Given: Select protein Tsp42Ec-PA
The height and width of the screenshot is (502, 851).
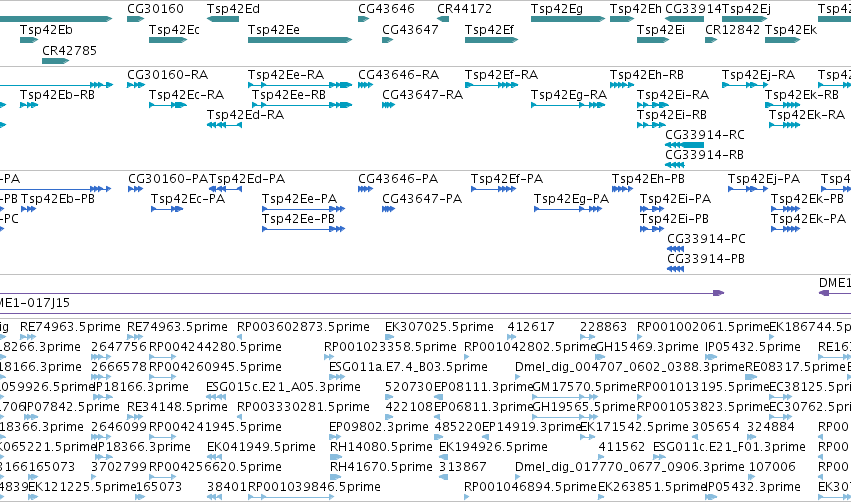Looking at the screenshot, I should coord(188,199).
